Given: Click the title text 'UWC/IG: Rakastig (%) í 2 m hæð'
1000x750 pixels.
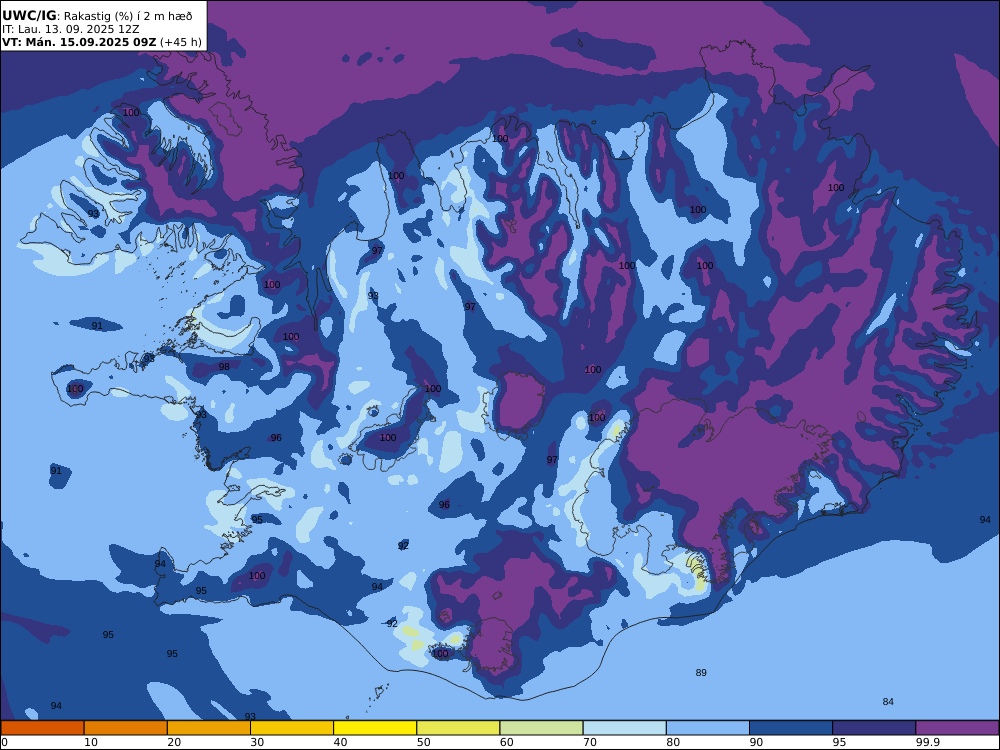Looking at the screenshot, I should click(x=98, y=16).
